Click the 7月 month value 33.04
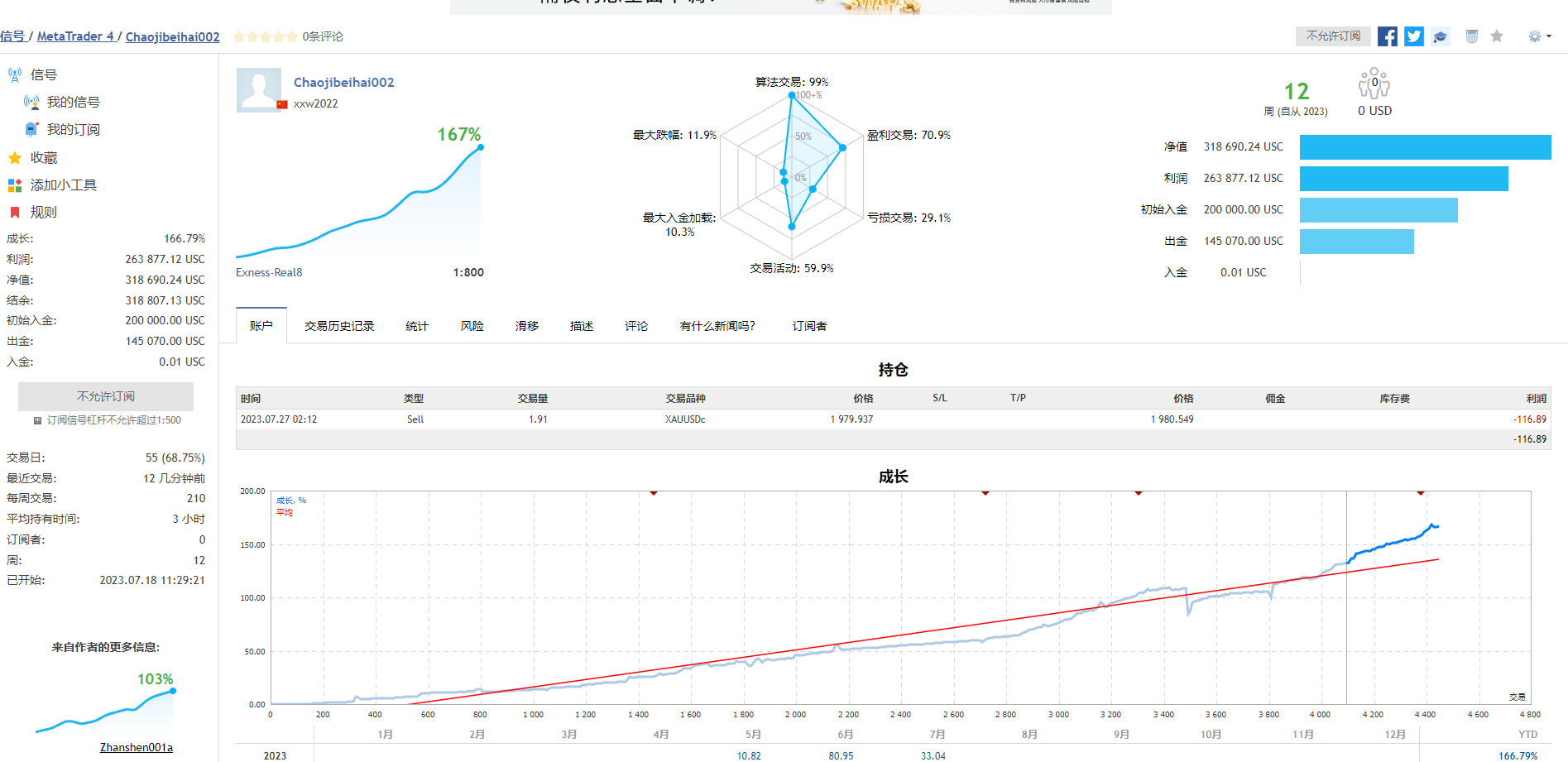Image resolution: width=1568 pixels, height=762 pixels. click(933, 755)
